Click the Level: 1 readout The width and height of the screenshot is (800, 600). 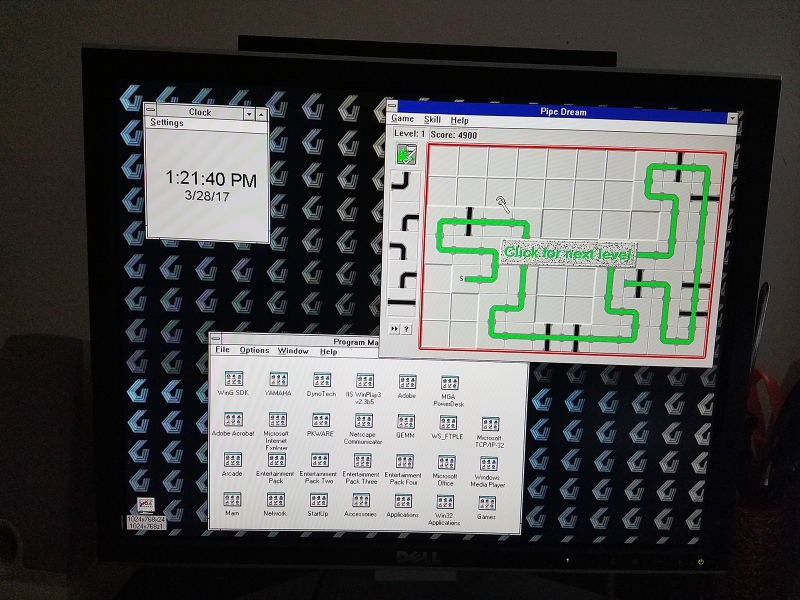[409, 133]
